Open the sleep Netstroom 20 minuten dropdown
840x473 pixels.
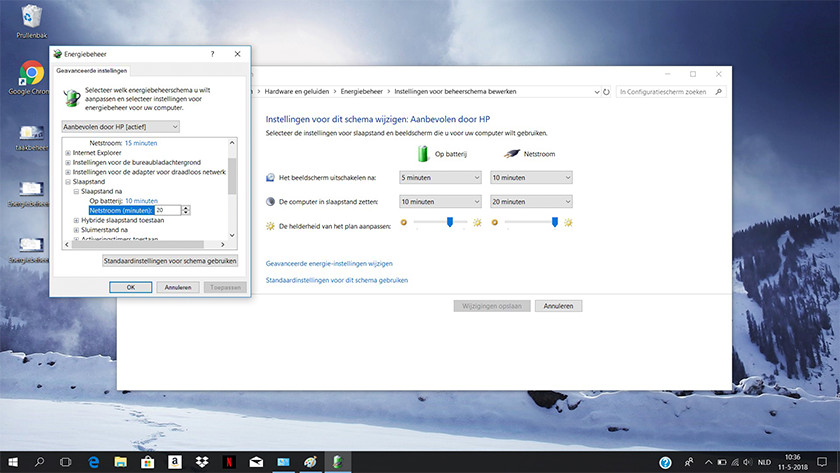[531, 201]
